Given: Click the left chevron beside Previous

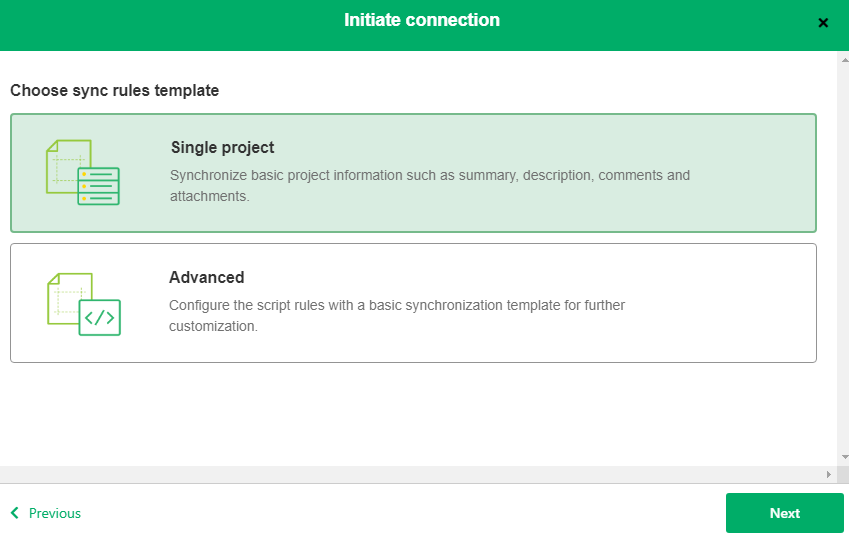Looking at the screenshot, I should coord(15,513).
